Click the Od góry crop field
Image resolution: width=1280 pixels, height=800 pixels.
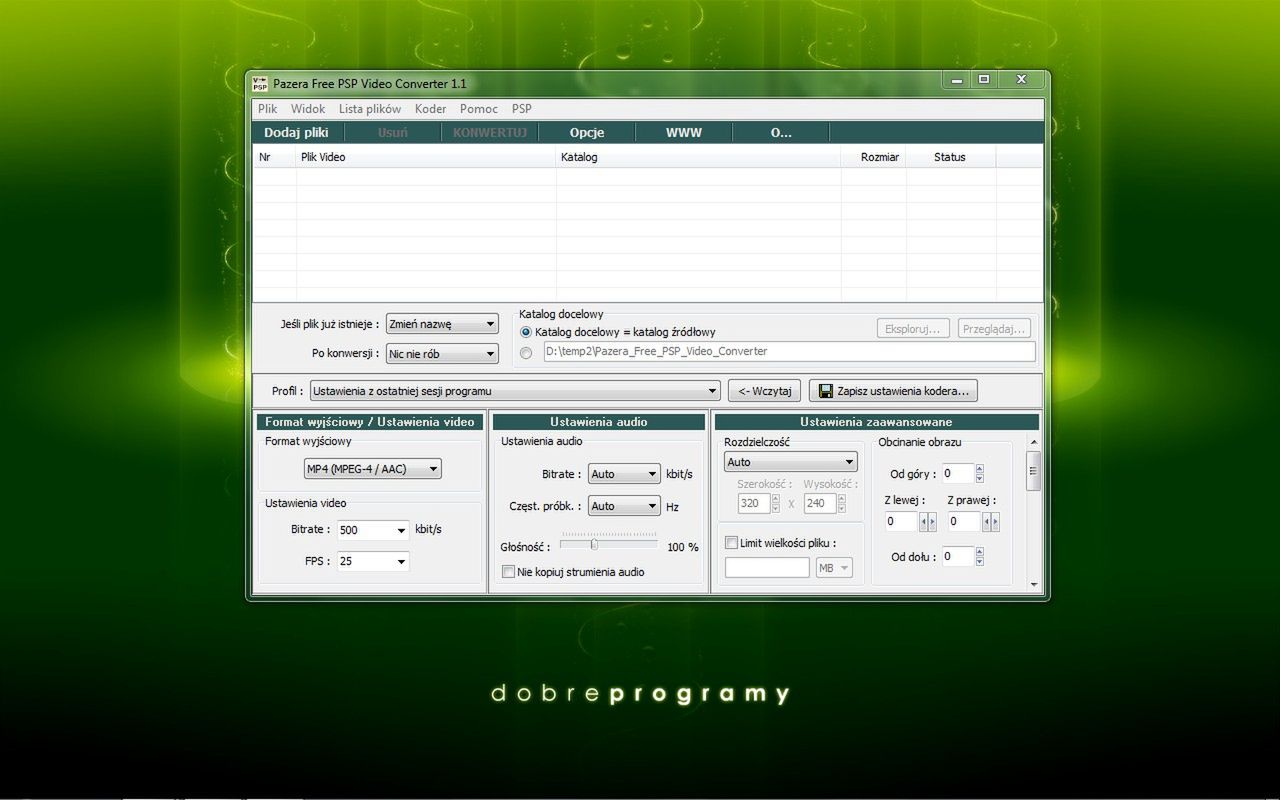pyautogui.click(x=957, y=474)
